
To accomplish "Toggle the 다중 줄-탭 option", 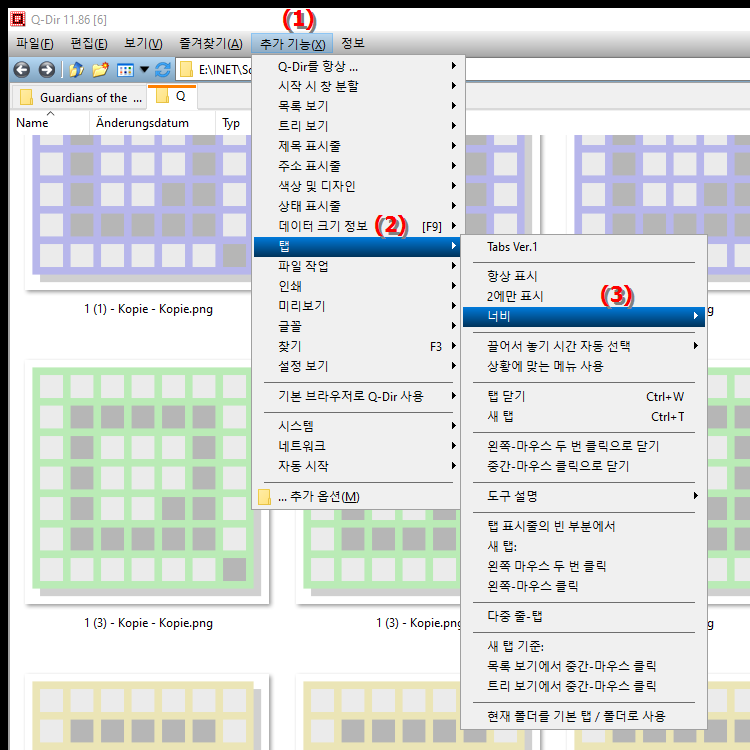I will click(584, 617).
